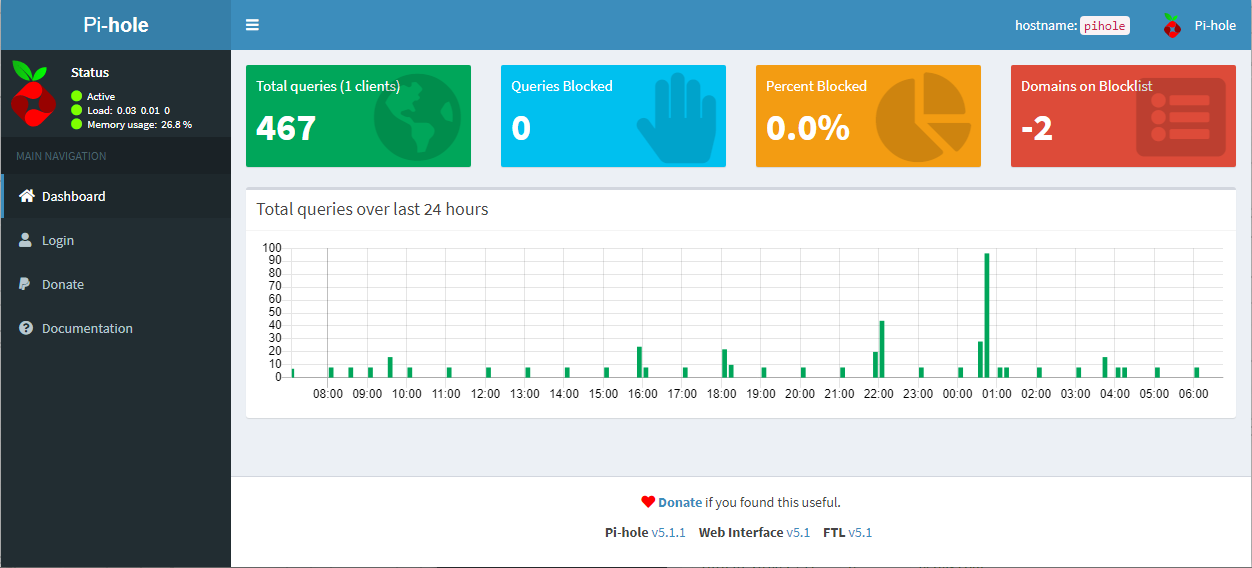Image resolution: width=1252 pixels, height=568 pixels.
Task: Open the Dashboard navigation item
Action: tap(73, 196)
